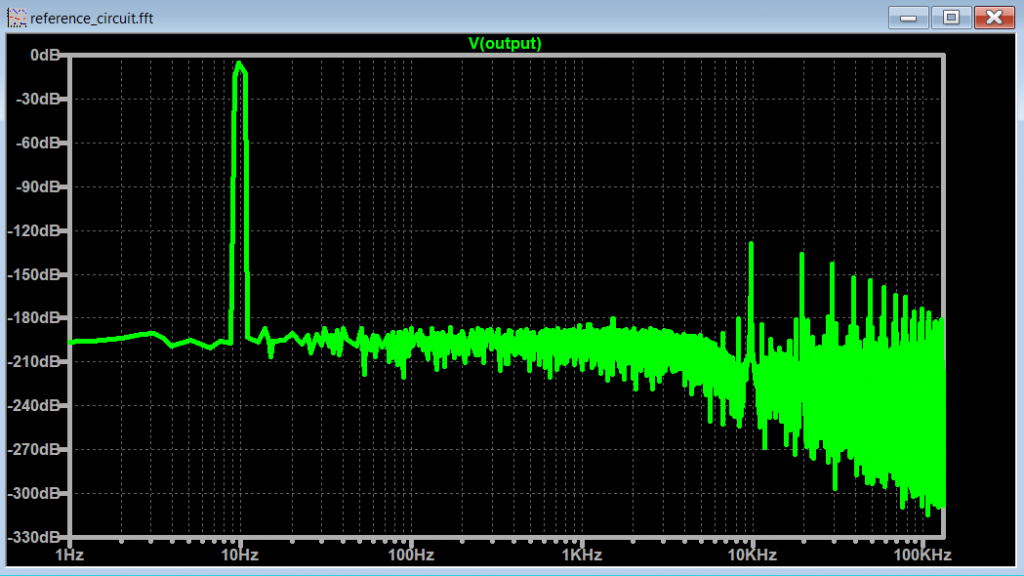Maximize the FFT plot window
Viewport: 1024px width, 576px height.
pyautogui.click(x=951, y=17)
